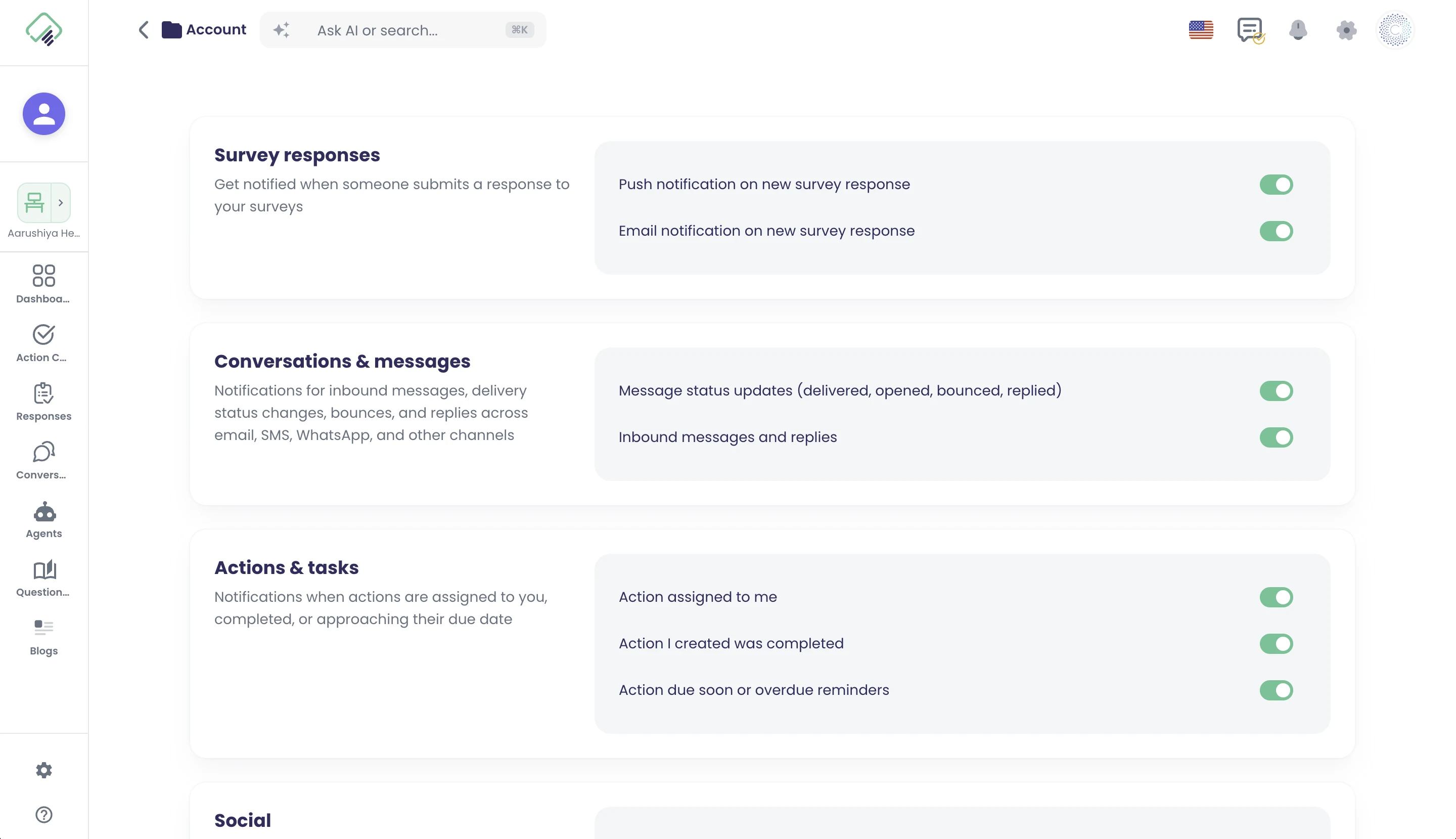Open the help question mark icon
The width and height of the screenshot is (1456, 839).
(44, 815)
